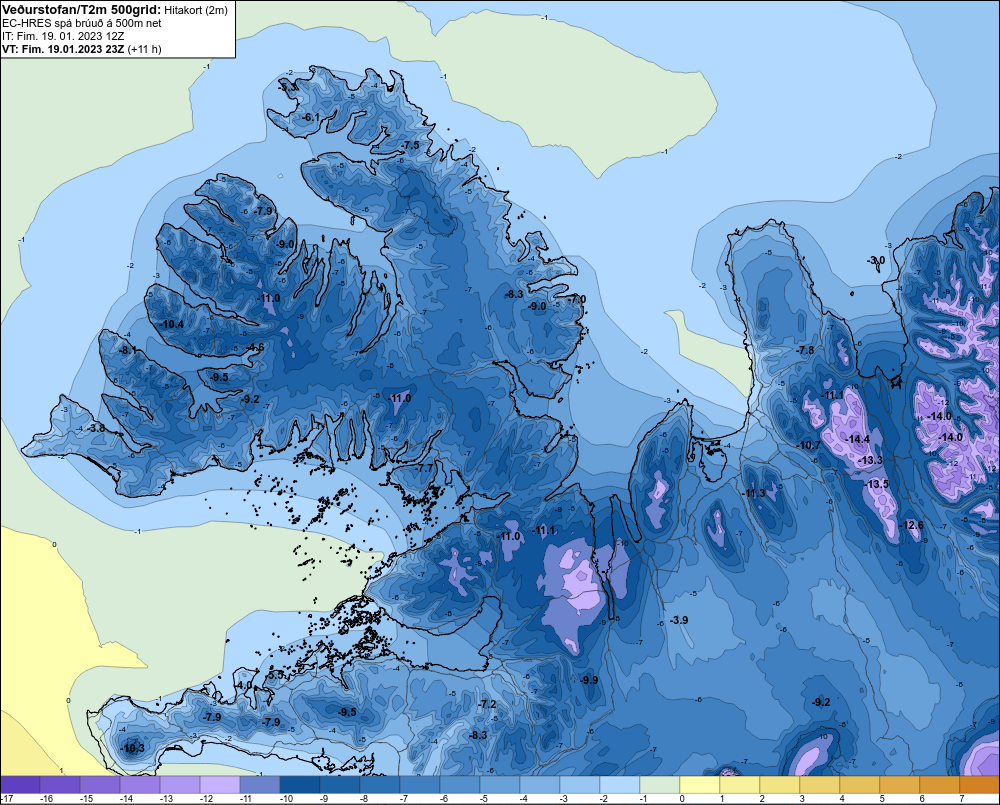Image resolution: width=1000 pixels, height=805 pixels.
Task: Click the -13.5 temperature value on the map
Action: click(x=877, y=485)
